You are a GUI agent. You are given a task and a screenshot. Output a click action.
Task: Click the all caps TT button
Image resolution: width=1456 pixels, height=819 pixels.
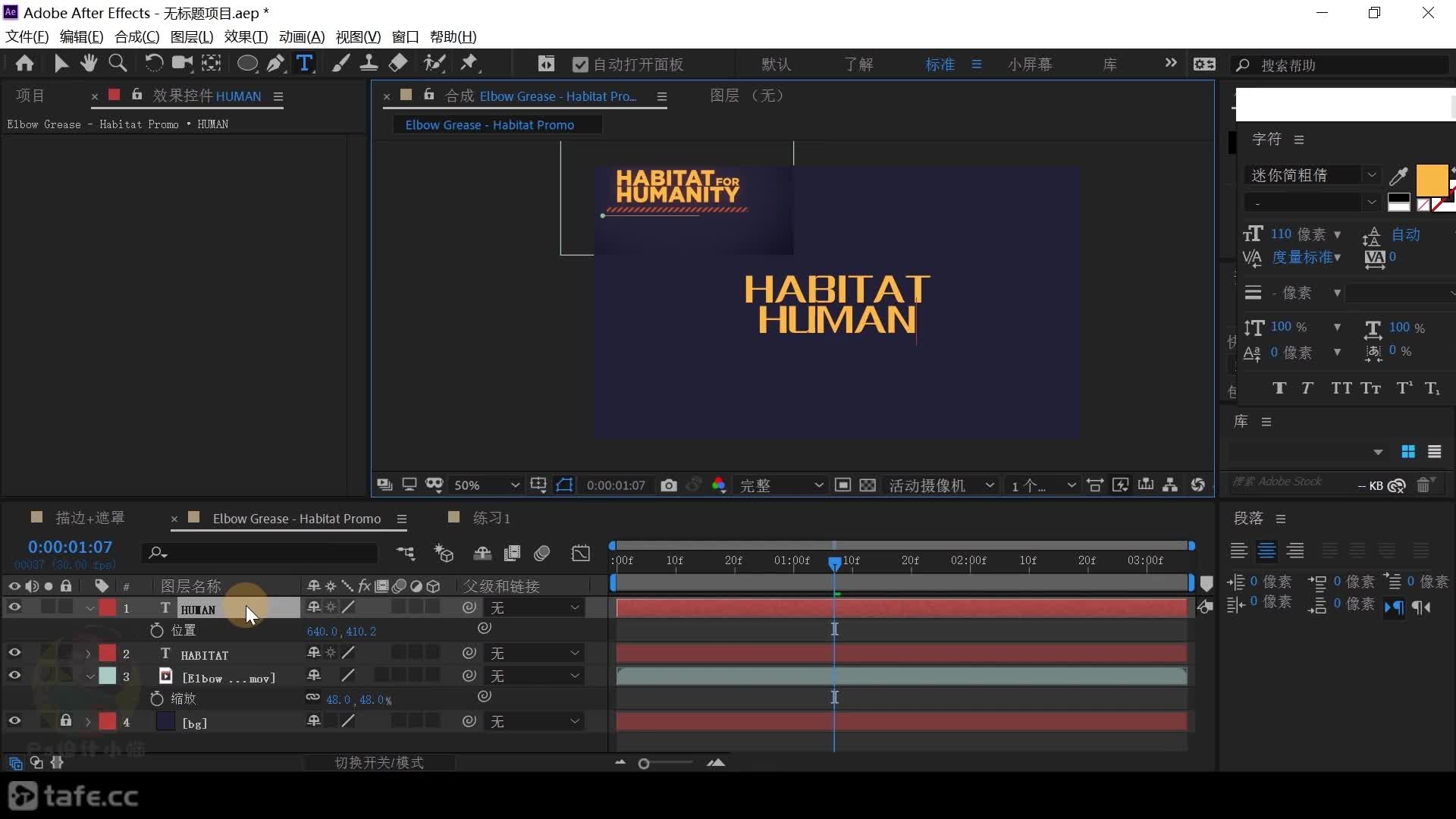(1341, 388)
